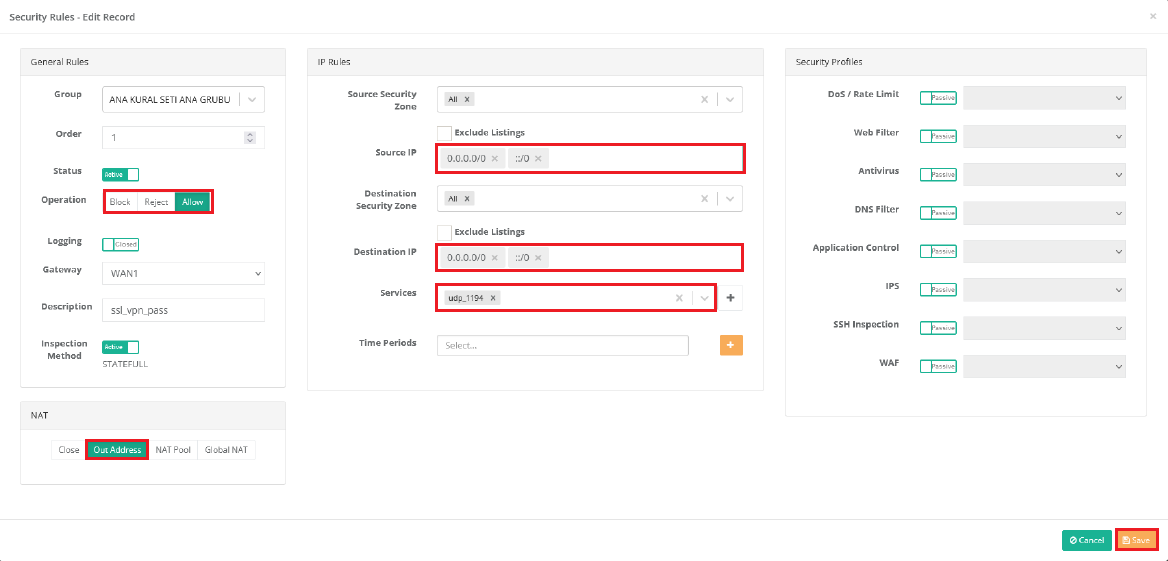Close the Edit Record dialog
Viewport: 1168px width, 561px height.
coord(1153,17)
